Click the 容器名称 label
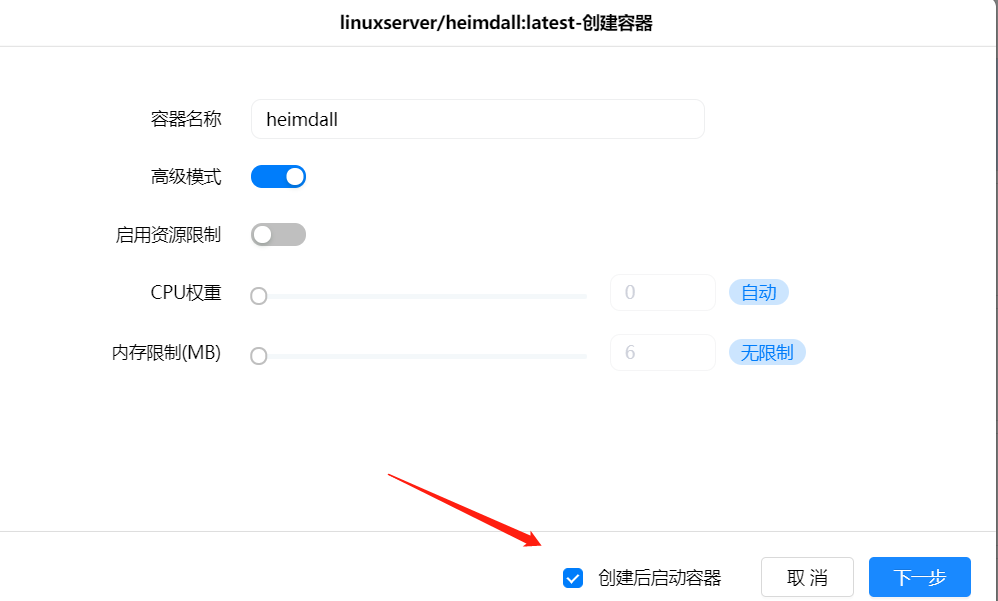The height and width of the screenshot is (601, 998). pyautogui.click(x=186, y=119)
